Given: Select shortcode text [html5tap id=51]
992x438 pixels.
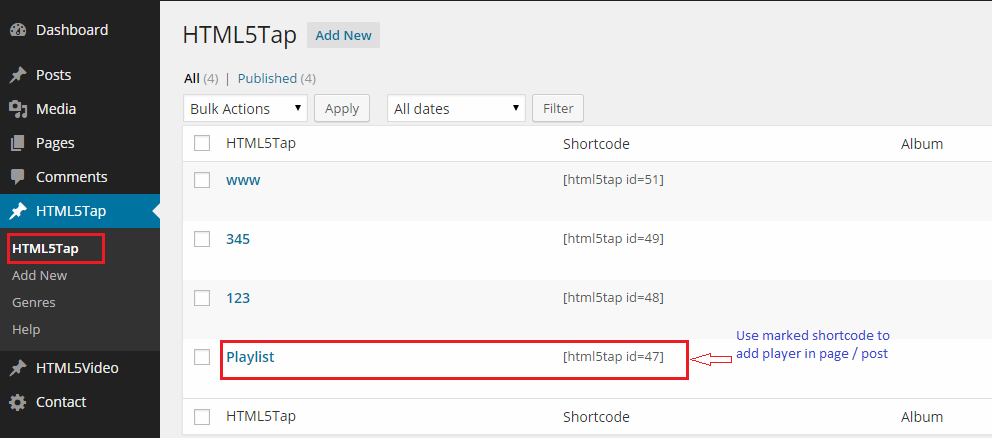Looking at the screenshot, I should (x=613, y=180).
